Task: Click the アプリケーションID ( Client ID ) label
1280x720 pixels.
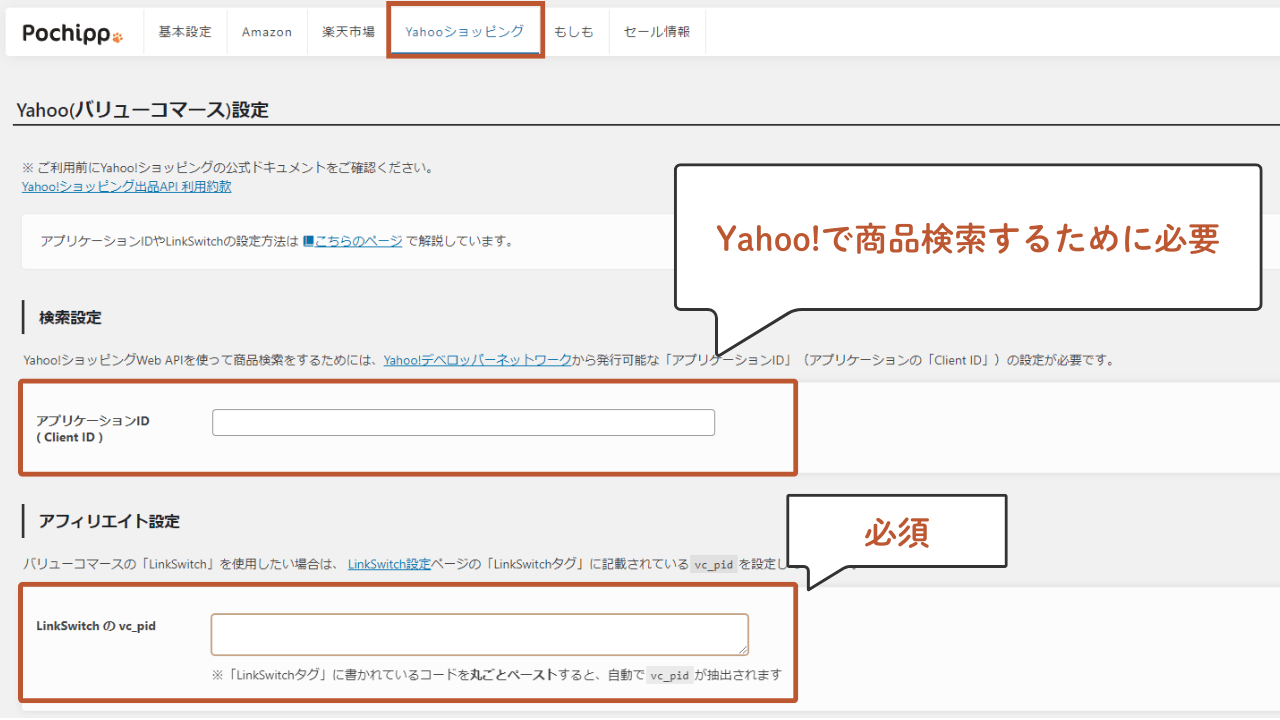Action: pyautogui.click(x=93, y=429)
